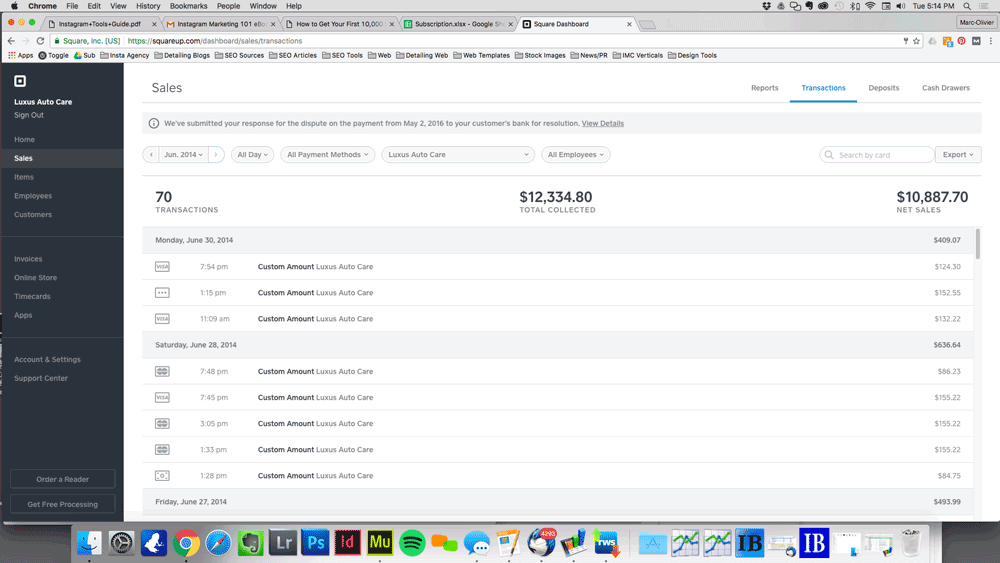Open the Design Tools bookmarks folder
Screen dimensions: 1000x563
[692, 55]
